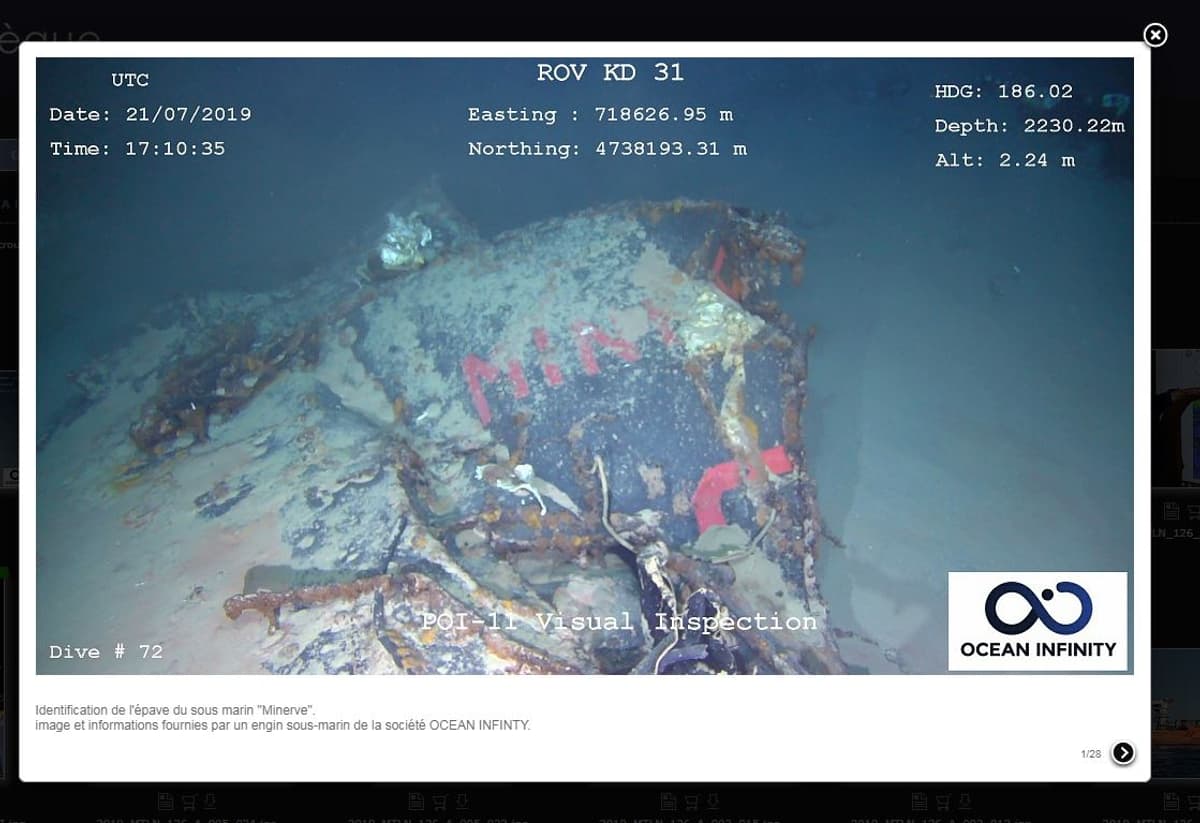Click the 'Depth: 2230.22m' text
Image resolution: width=1200 pixels, height=823 pixels.
[x=1030, y=126]
